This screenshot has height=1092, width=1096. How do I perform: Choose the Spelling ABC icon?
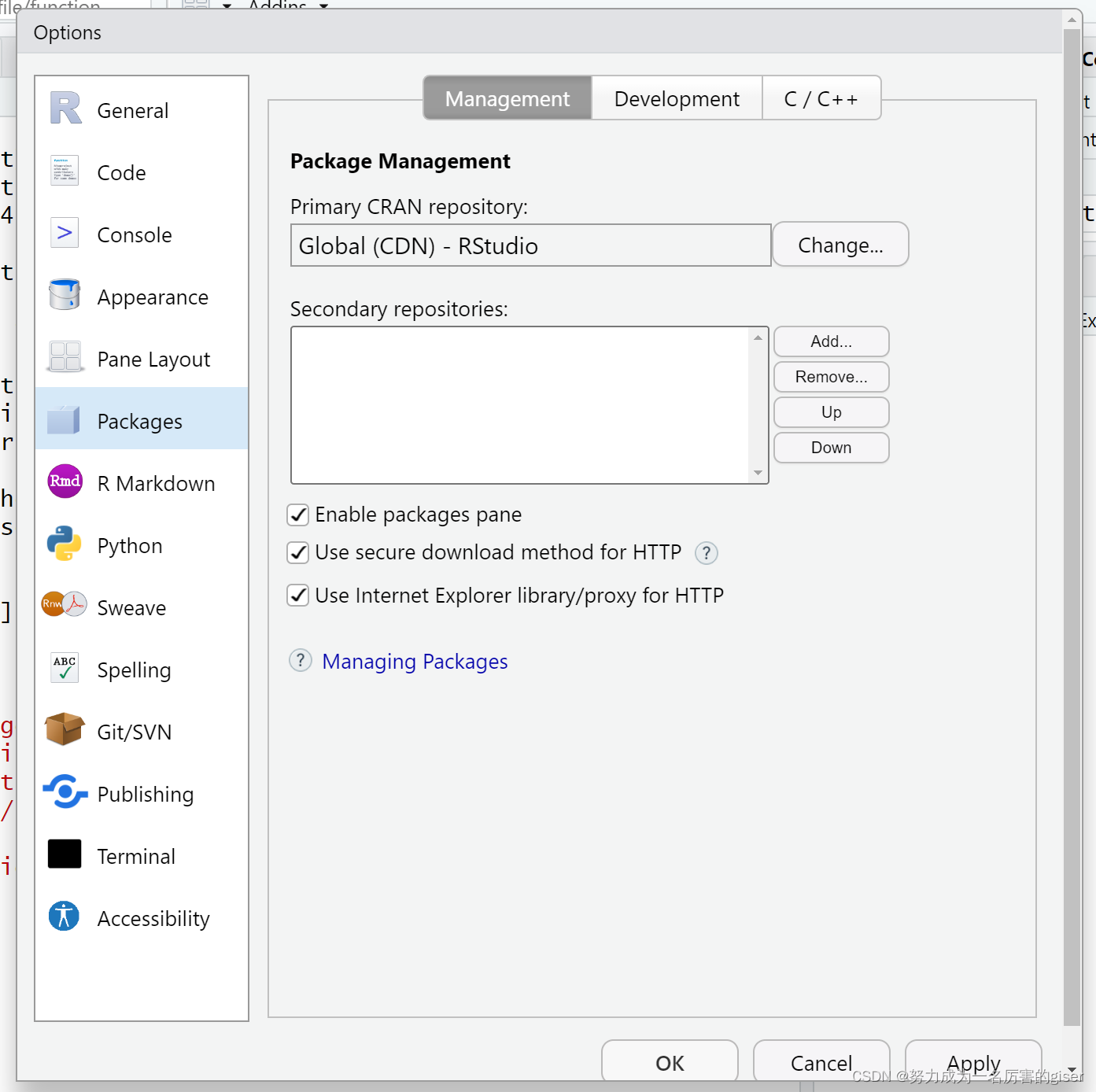click(65, 668)
